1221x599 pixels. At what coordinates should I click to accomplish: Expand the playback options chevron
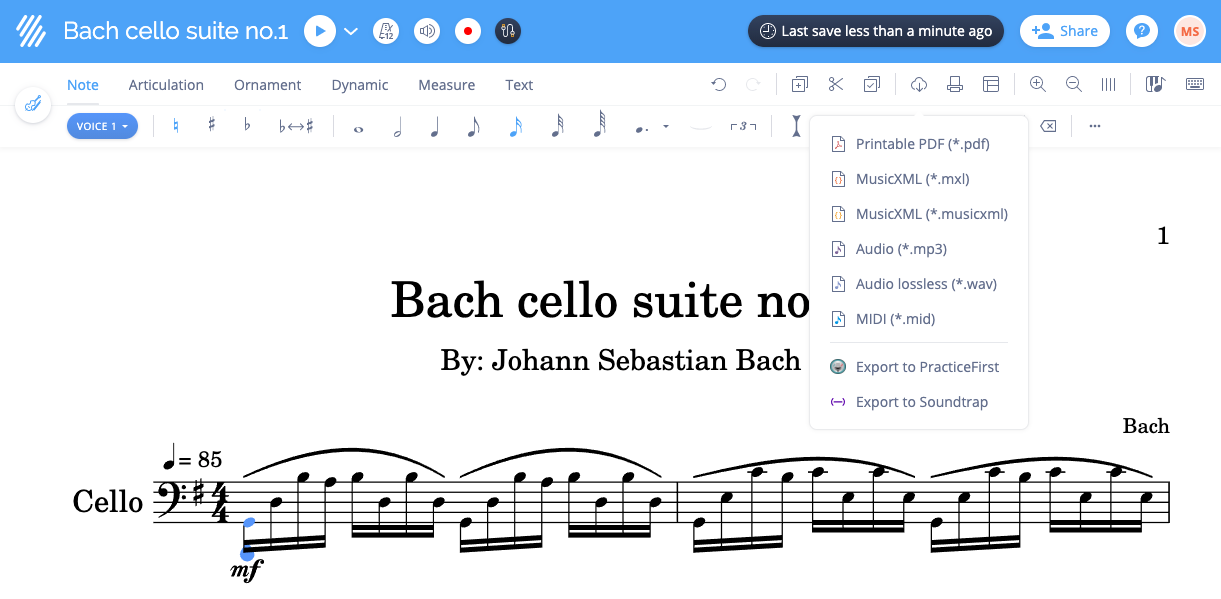(x=351, y=31)
